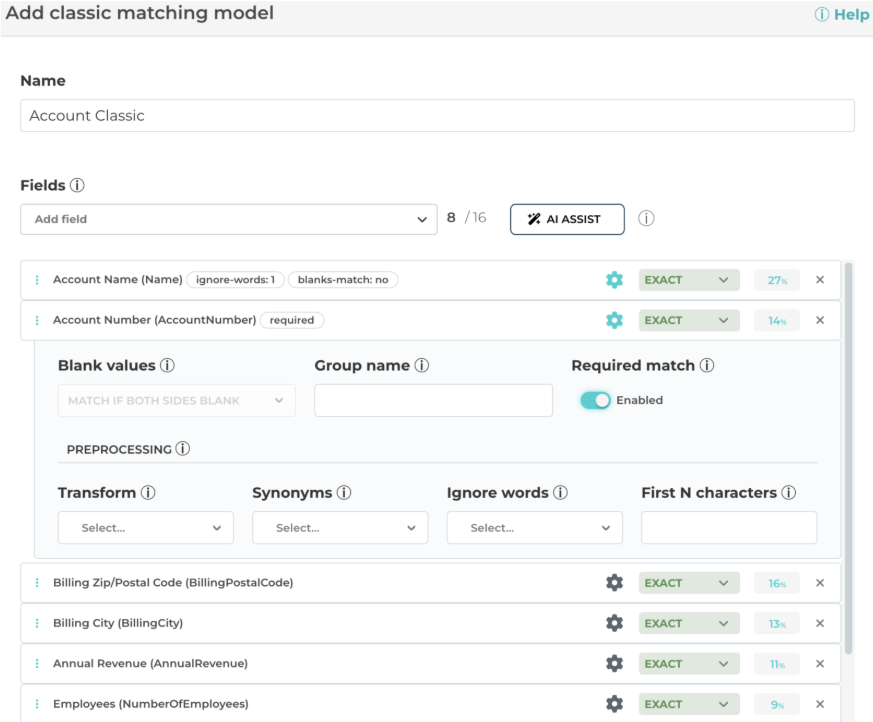Open settings gear for Annual Revenue field

click(x=614, y=664)
